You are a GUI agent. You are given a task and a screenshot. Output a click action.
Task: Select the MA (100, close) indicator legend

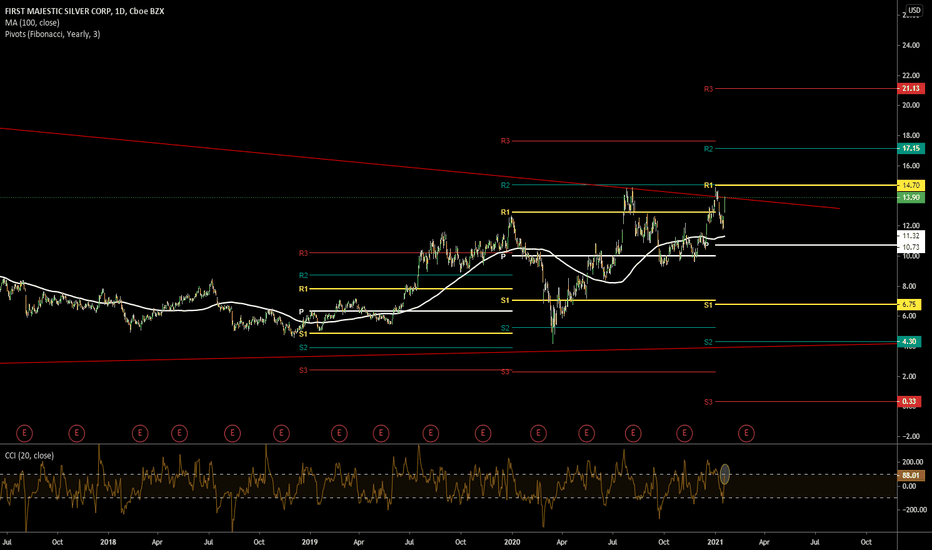pyautogui.click(x=32, y=23)
